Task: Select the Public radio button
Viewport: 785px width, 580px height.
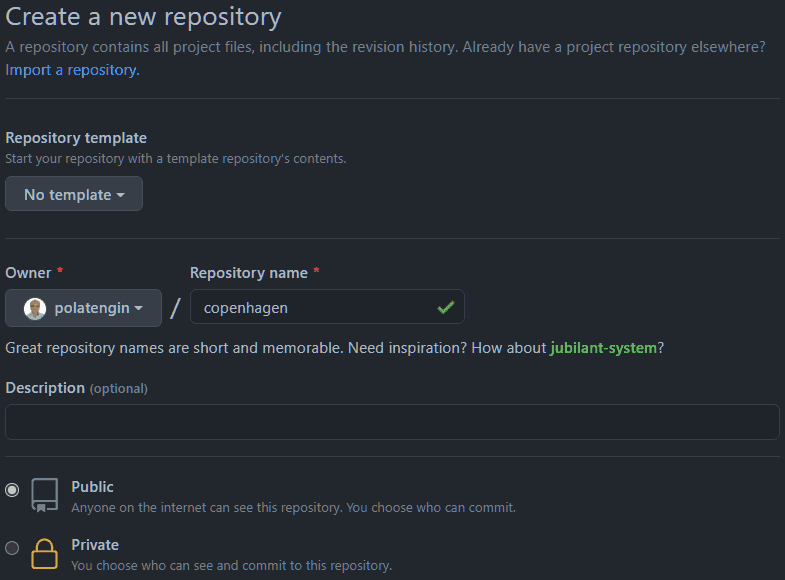Action: click(x=12, y=490)
